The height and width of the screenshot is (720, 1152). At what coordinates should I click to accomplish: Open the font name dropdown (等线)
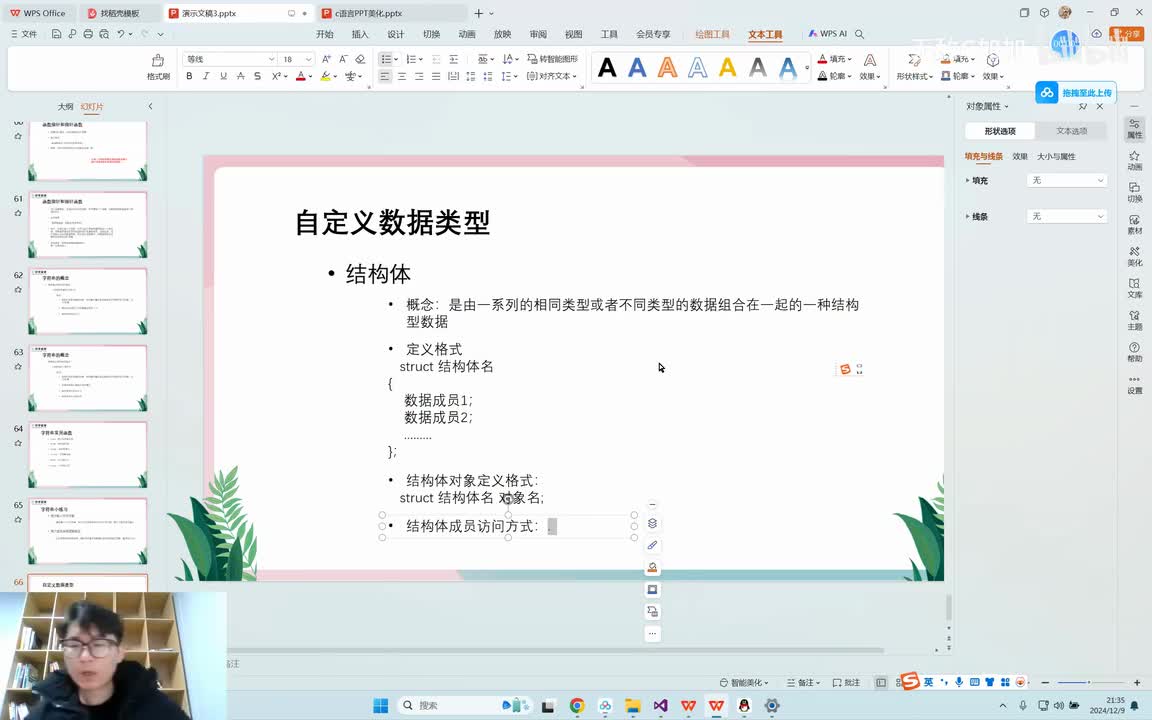271,59
